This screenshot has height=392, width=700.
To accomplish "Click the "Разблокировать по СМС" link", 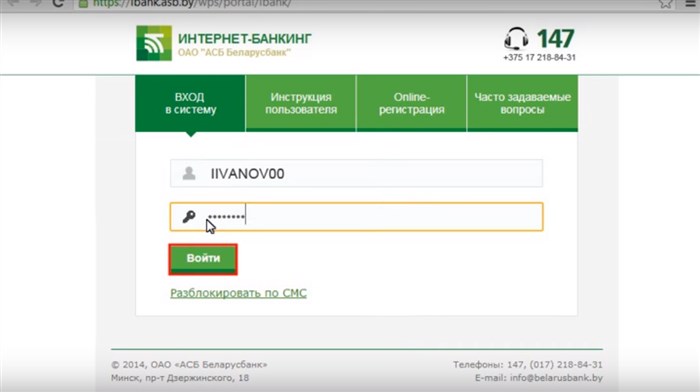I will point(238,293).
